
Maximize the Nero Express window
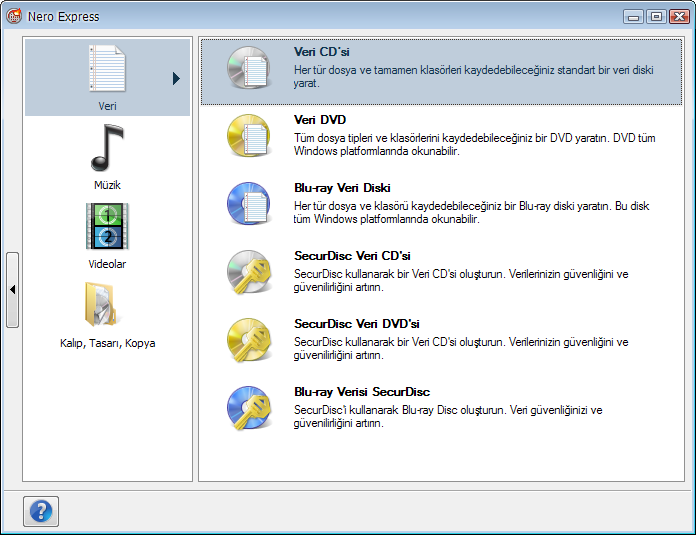pos(656,16)
